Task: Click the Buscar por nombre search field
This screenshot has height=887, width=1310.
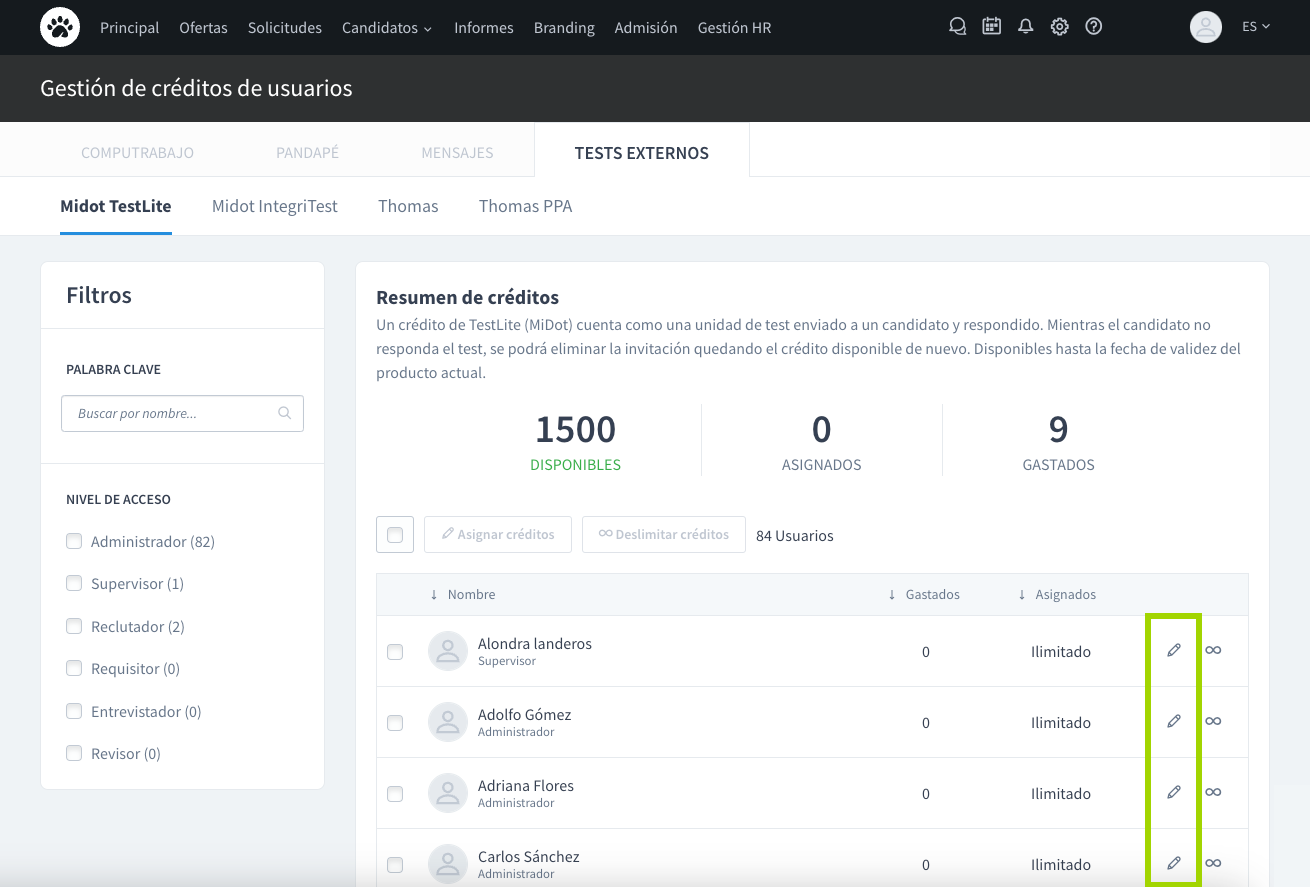Action: pos(172,414)
